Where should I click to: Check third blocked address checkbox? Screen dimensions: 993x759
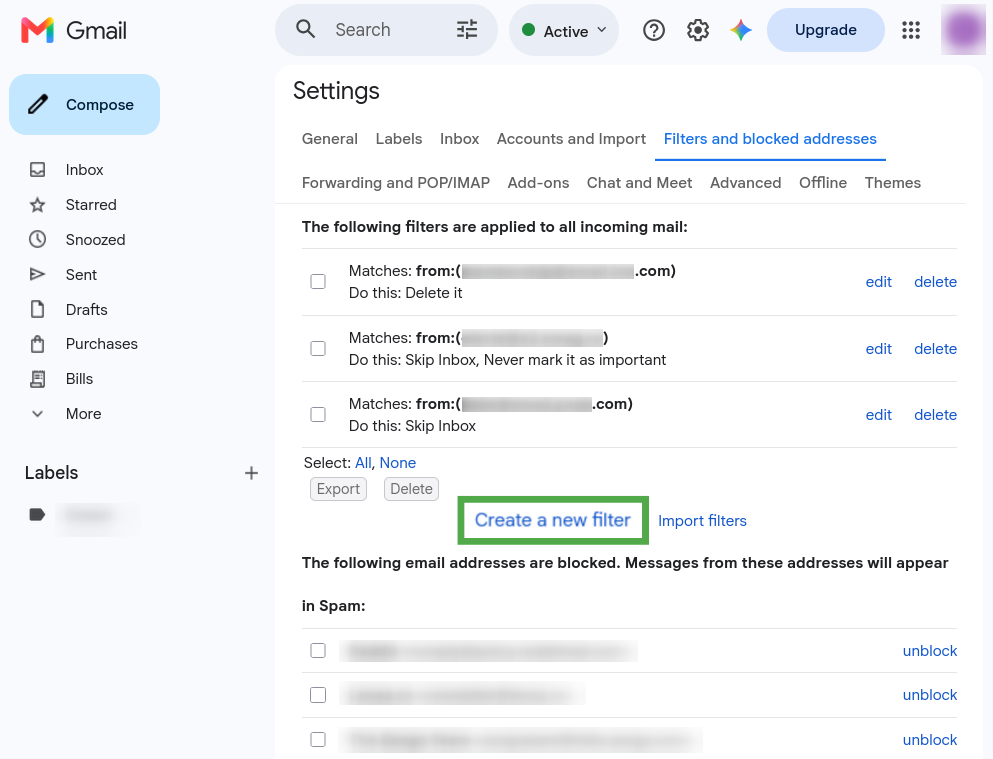tap(318, 739)
